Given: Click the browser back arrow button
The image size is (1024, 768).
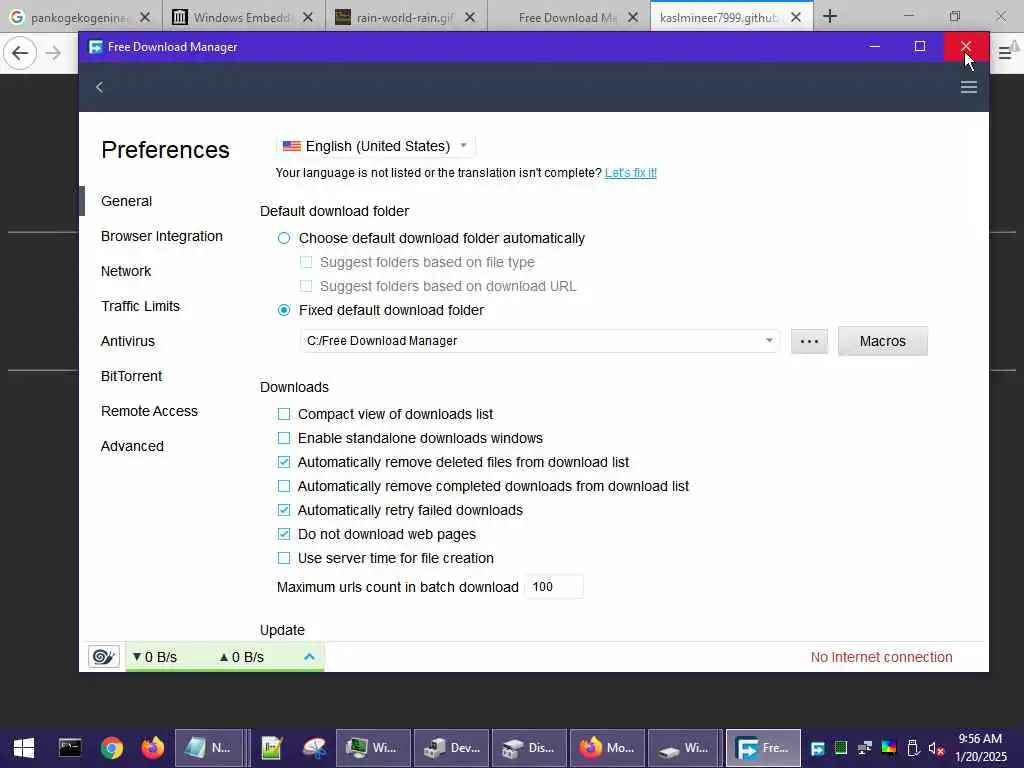Looking at the screenshot, I should point(20,53).
